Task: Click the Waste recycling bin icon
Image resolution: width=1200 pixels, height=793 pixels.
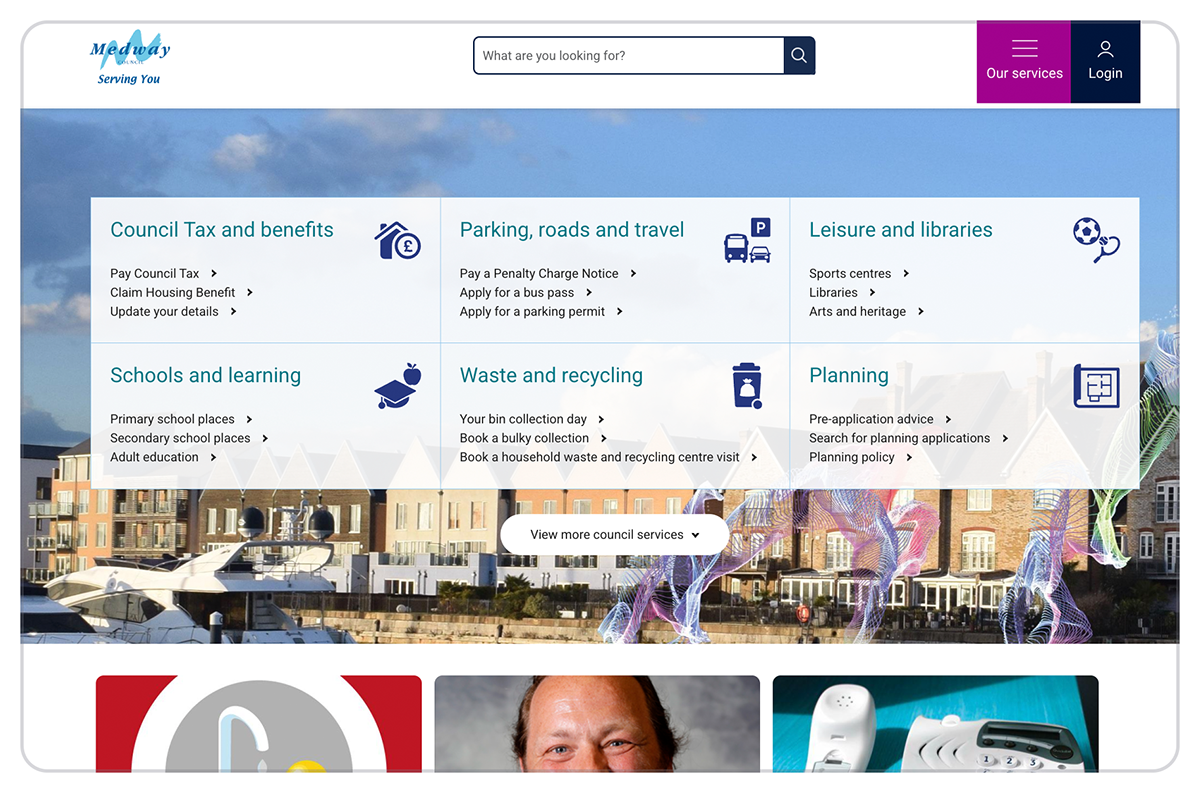Action: click(x=747, y=385)
